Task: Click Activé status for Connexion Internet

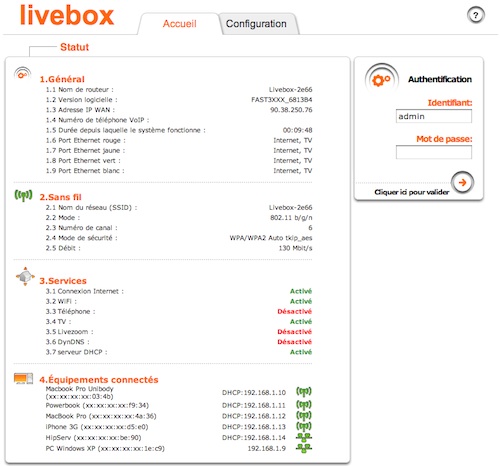Action: 301,291
